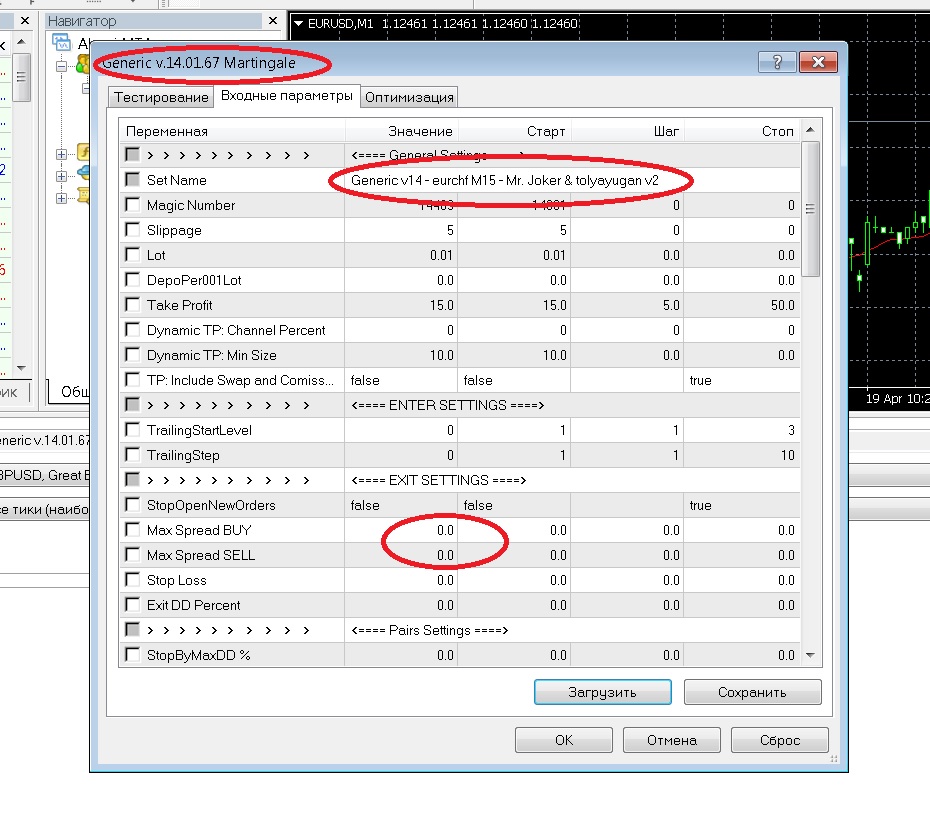Open the EURUSD,M1 chart dropdown arrow
The width and height of the screenshot is (930, 815).
(x=299, y=24)
